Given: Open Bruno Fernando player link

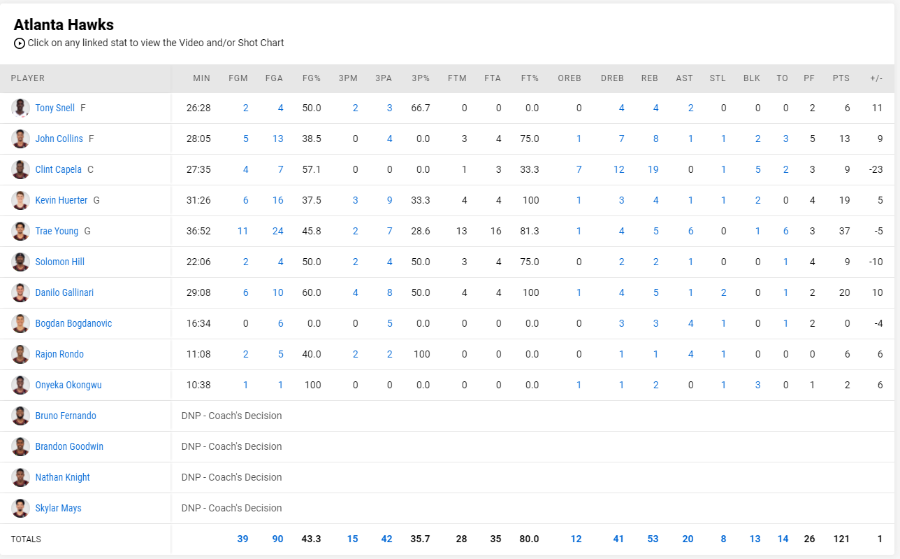Looking at the screenshot, I should [x=65, y=416].
